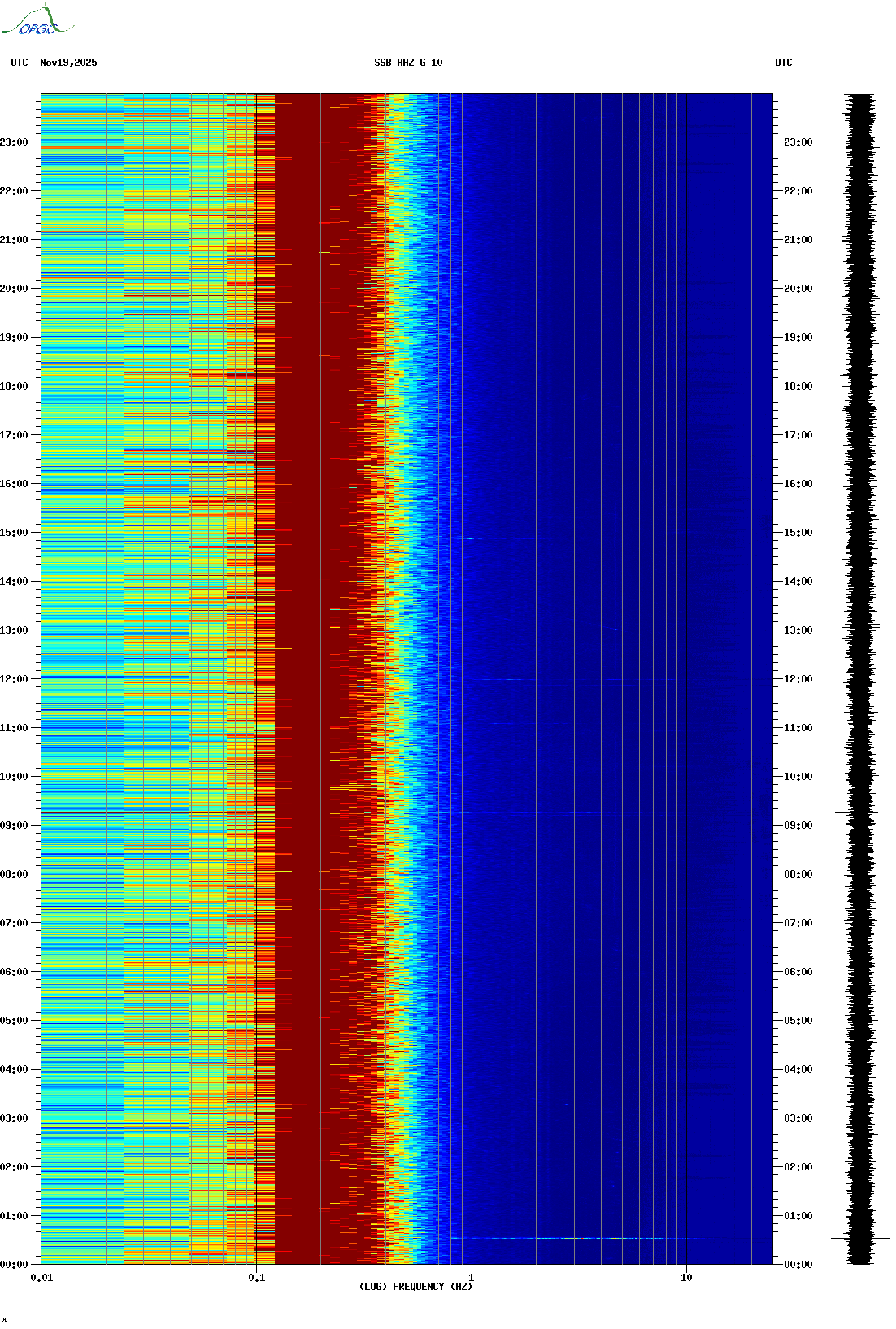Click the left 22:00 time label

(x=14, y=191)
